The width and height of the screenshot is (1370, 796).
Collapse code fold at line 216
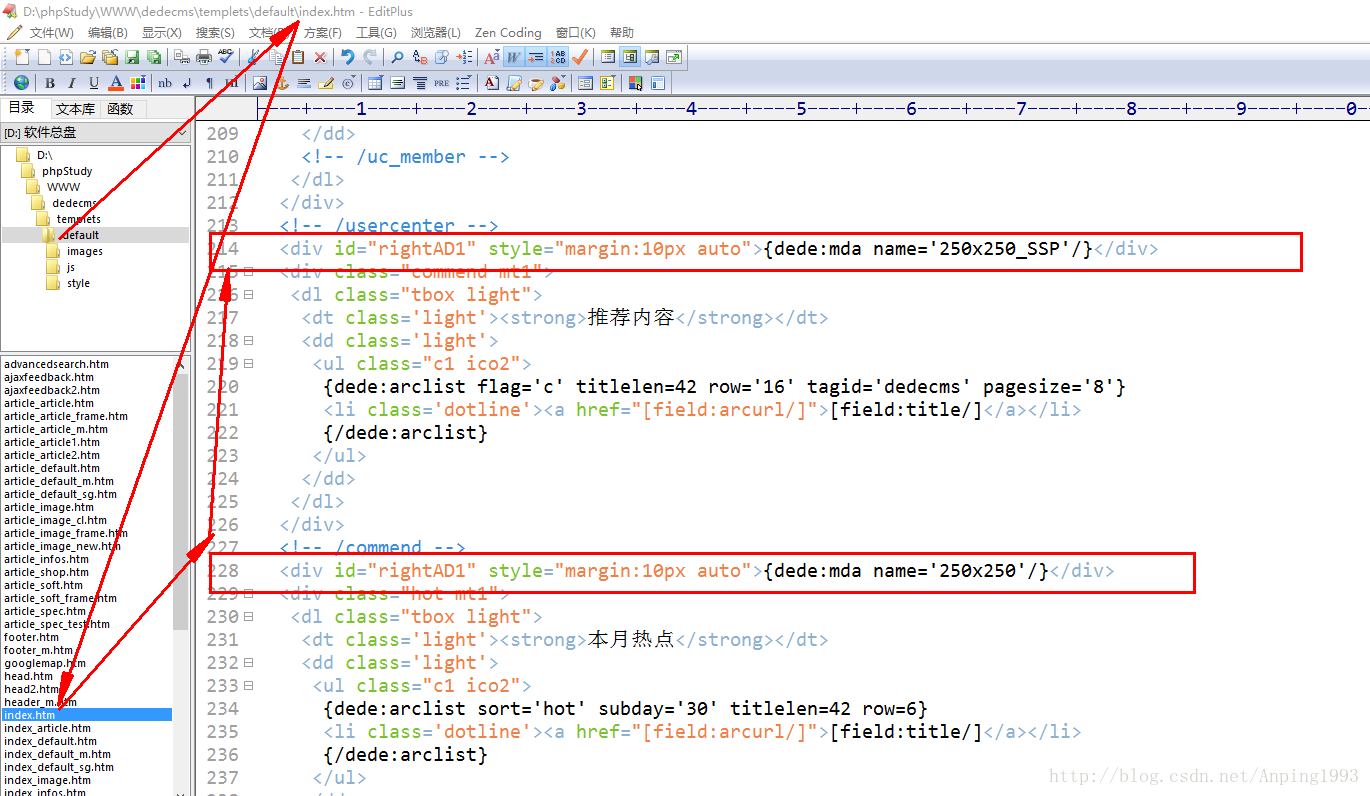[248, 295]
